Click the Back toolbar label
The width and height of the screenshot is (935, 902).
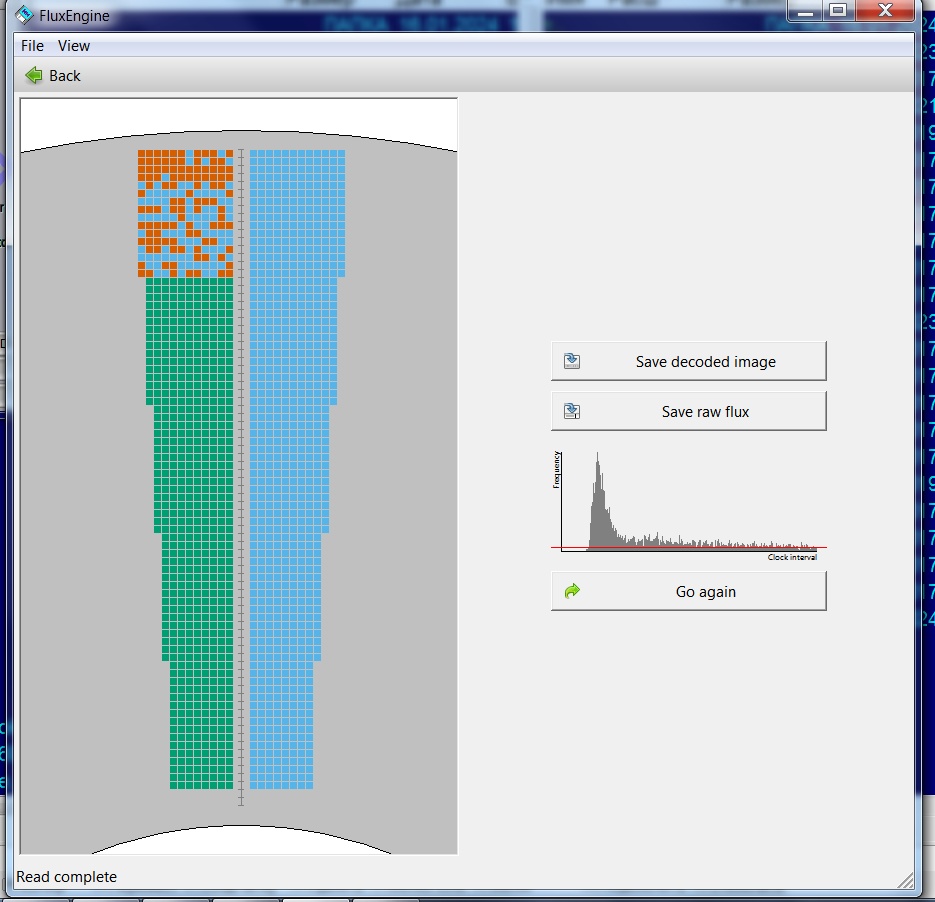[64, 76]
